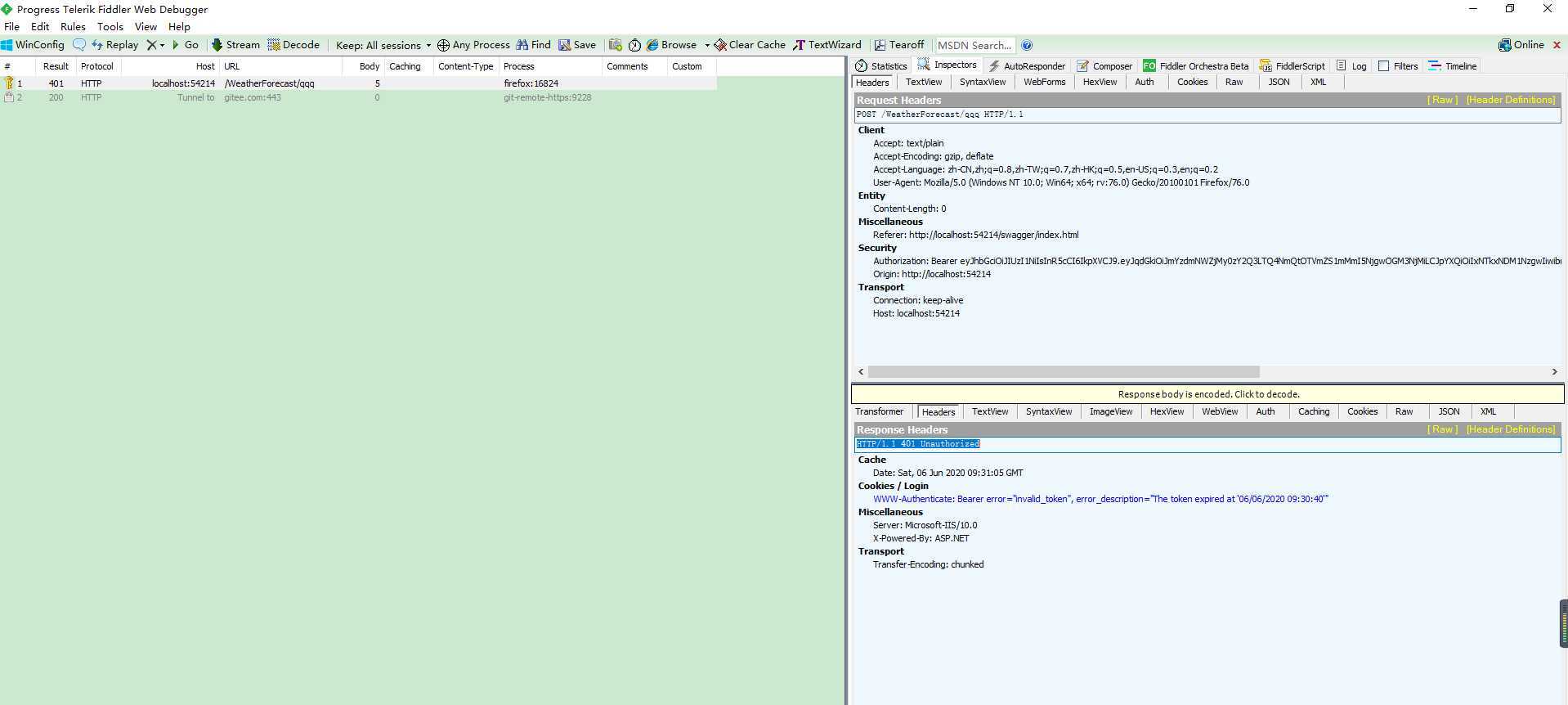Click the blue help question-mark icon
The width and height of the screenshot is (1568, 705).
click(1027, 45)
